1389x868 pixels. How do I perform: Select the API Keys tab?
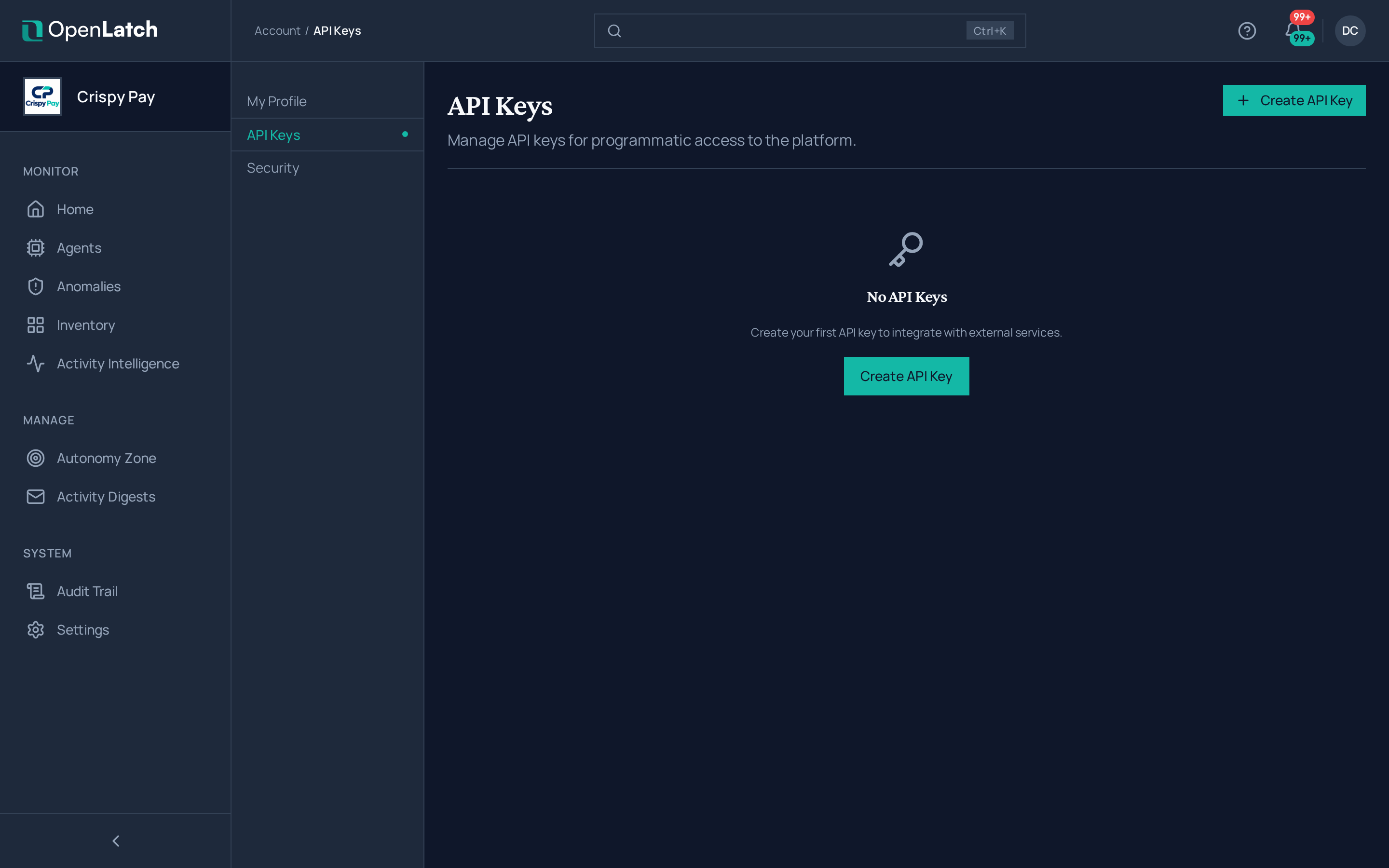pos(327,135)
